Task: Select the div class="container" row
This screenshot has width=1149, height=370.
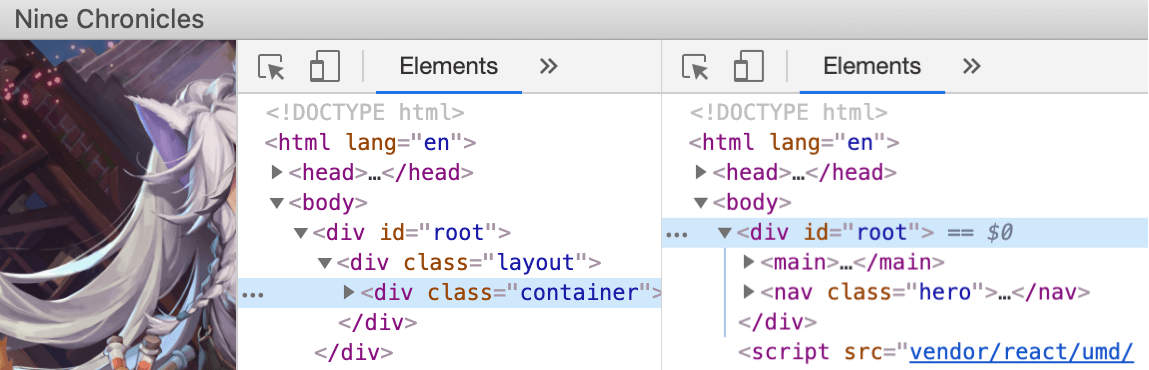Action: (450, 293)
